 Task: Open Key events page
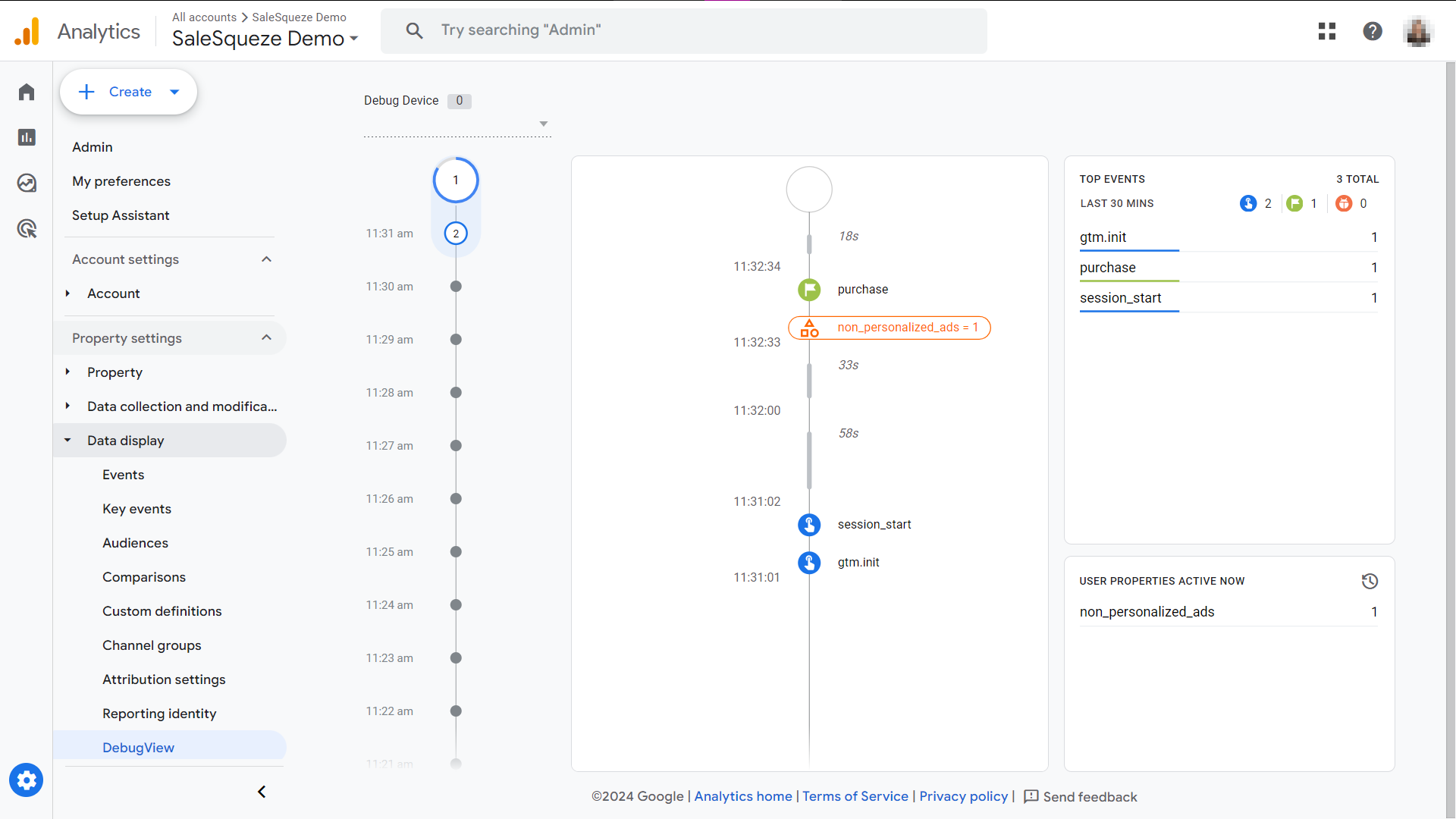pyautogui.click(x=136, y=509)
